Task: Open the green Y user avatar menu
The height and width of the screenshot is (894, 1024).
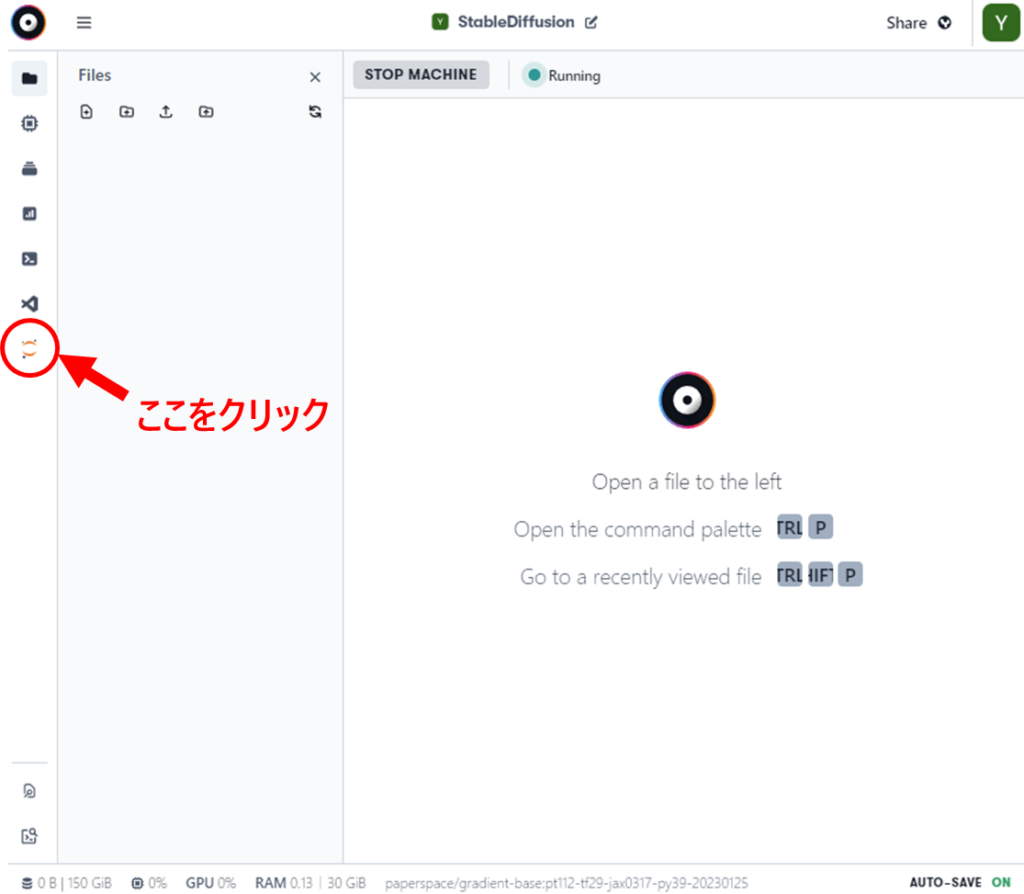Action: coord(999,23)
